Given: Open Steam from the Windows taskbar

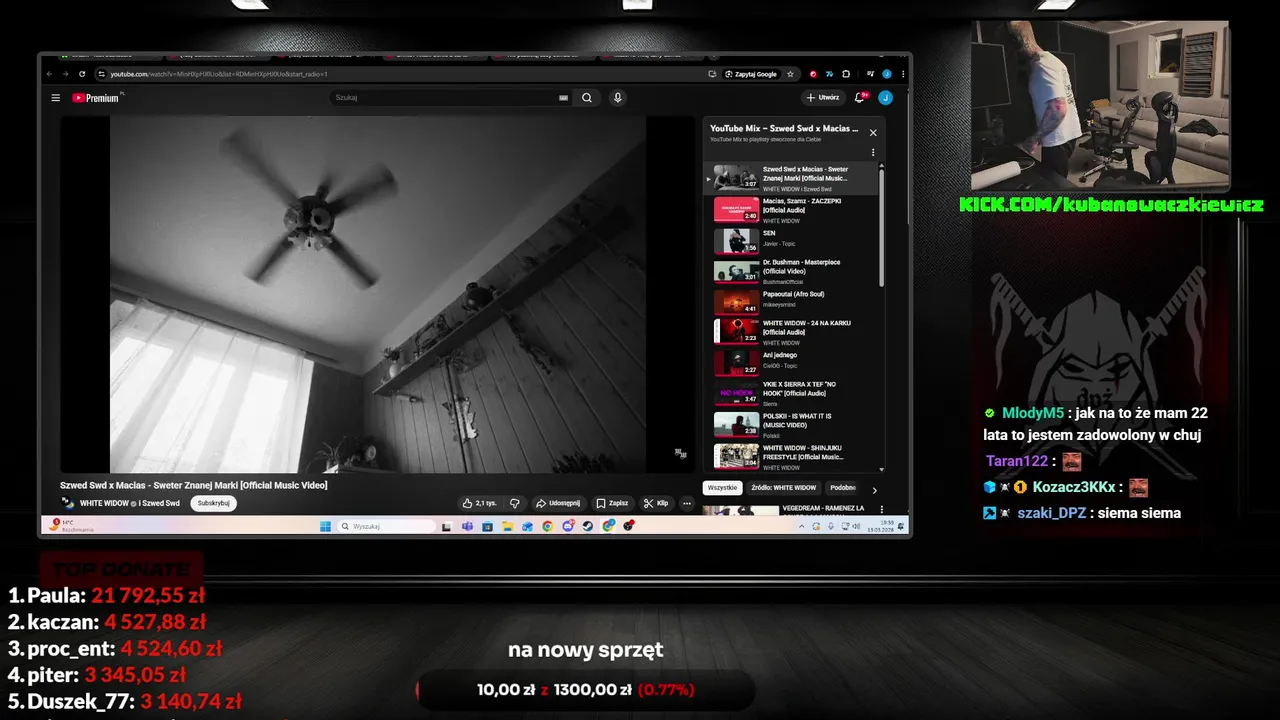Looking at the screenshot, I should pyautogui.click(x=587, y=526).
